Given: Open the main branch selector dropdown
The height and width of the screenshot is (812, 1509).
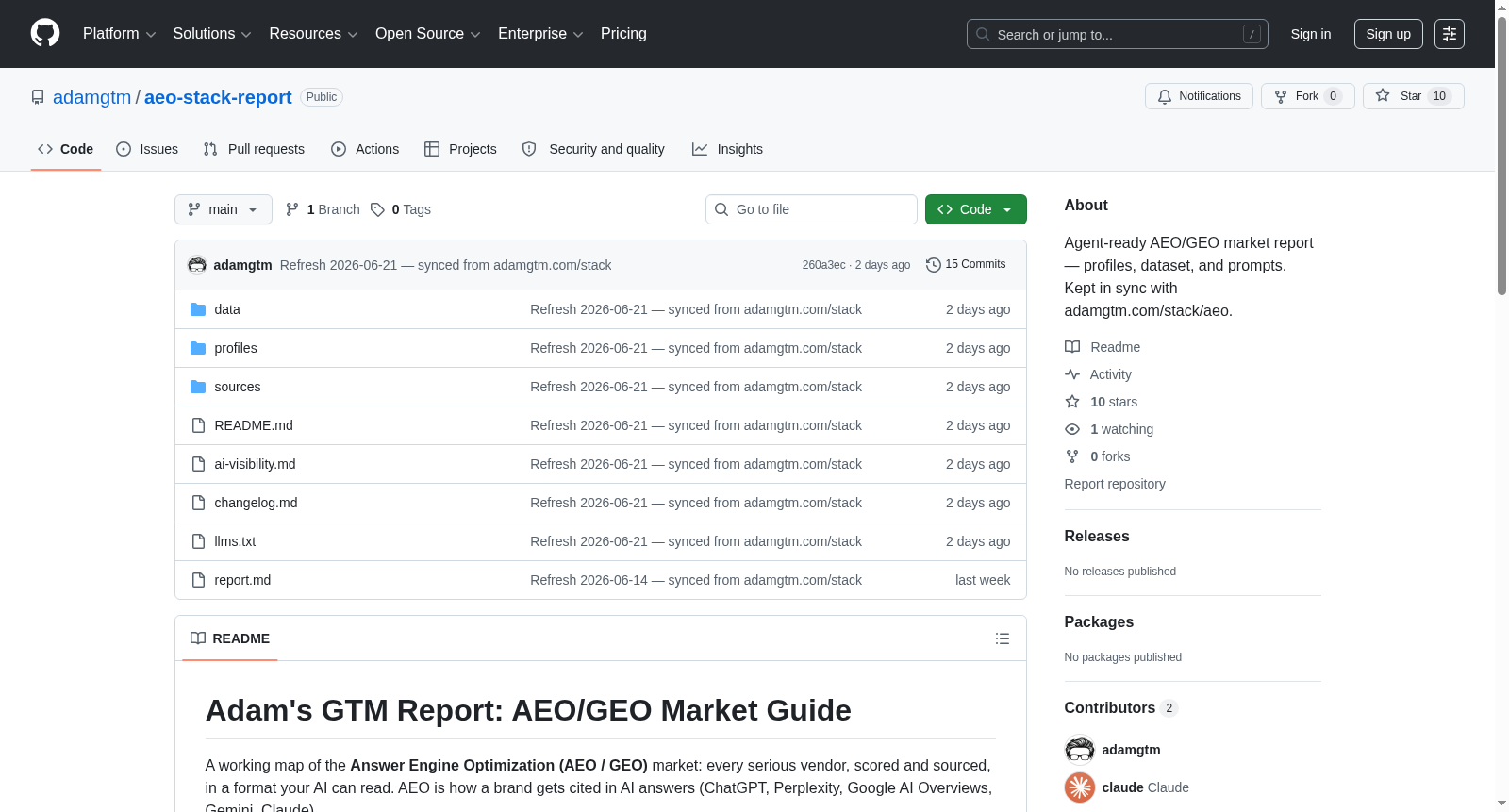Looking at the screenshot, I should (224, 209).
